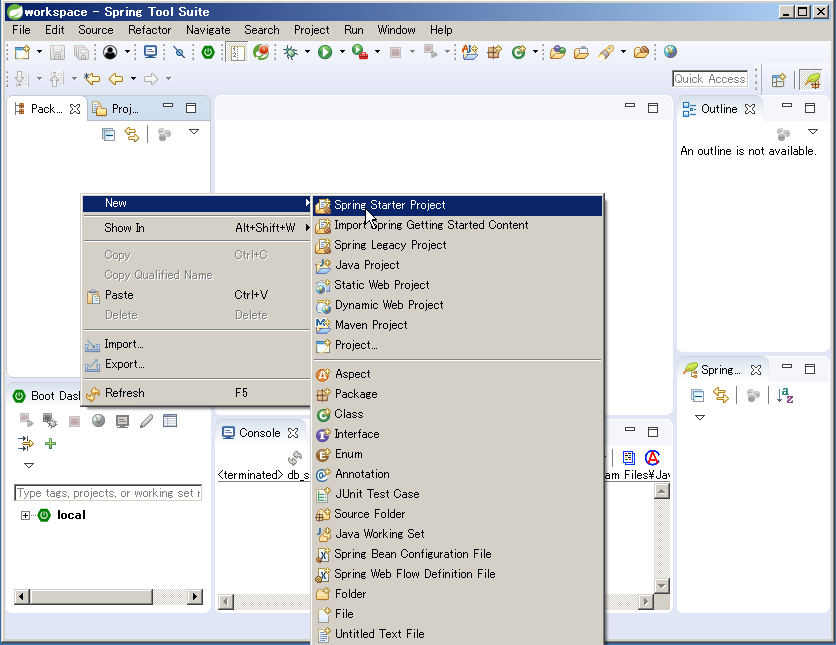Choose Dynamic Web Project in submenu
This screenshot has height=645, width=836.
[458, 305]
